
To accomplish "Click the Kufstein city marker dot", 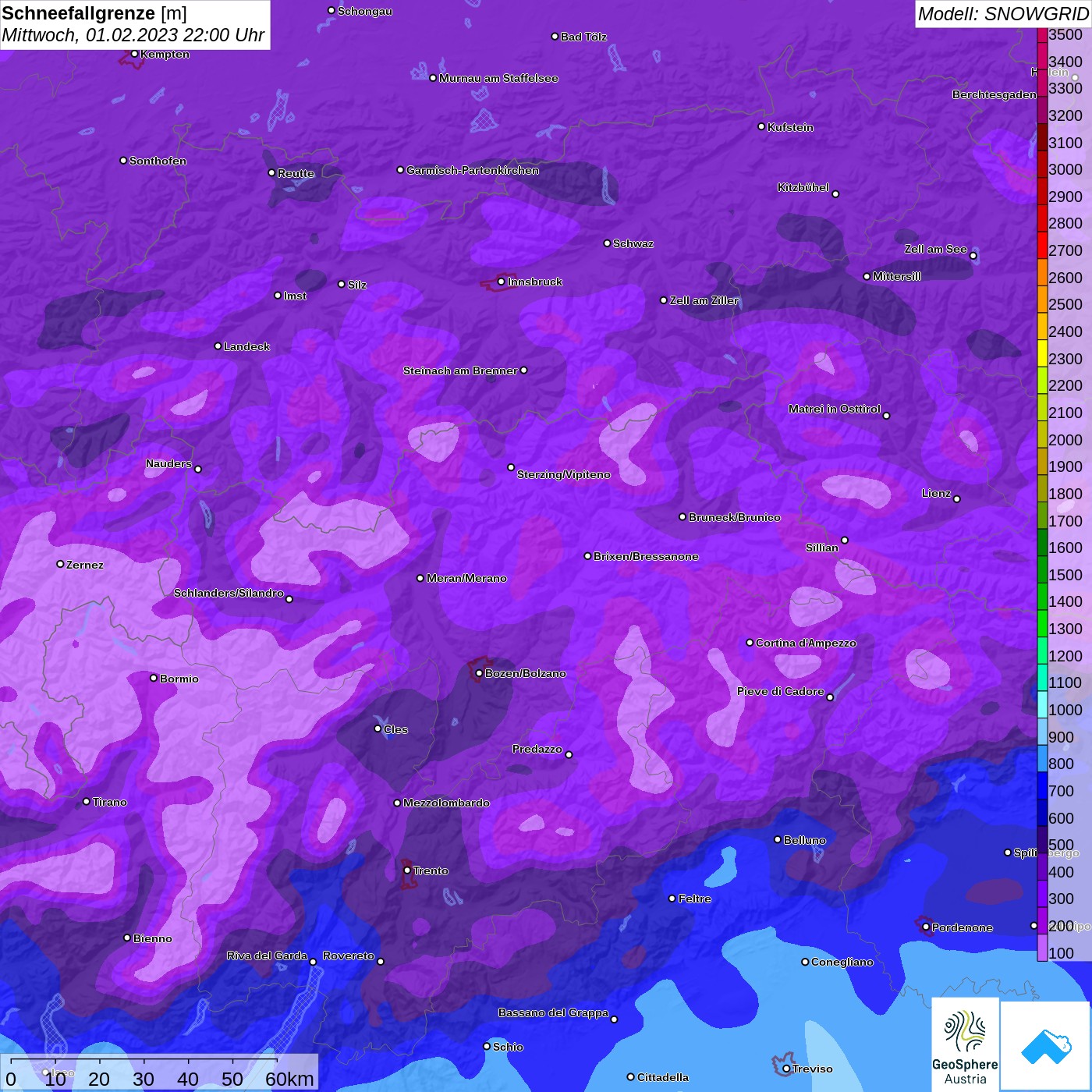I will tap(761, 126).
